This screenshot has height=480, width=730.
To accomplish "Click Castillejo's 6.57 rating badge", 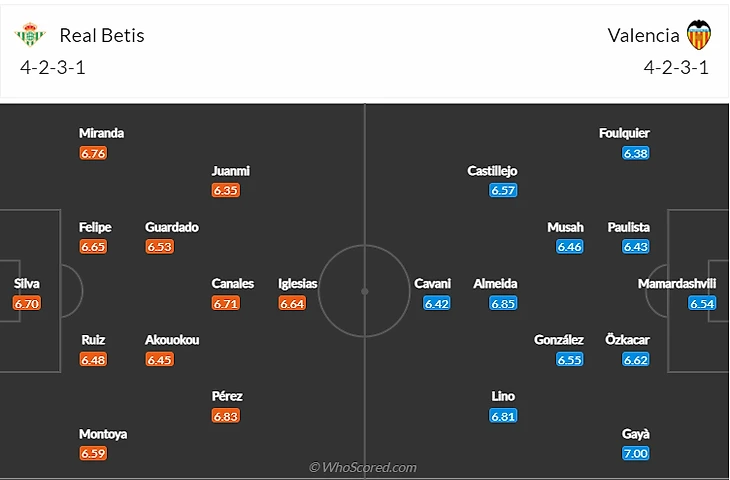I will tap(503, 190).
